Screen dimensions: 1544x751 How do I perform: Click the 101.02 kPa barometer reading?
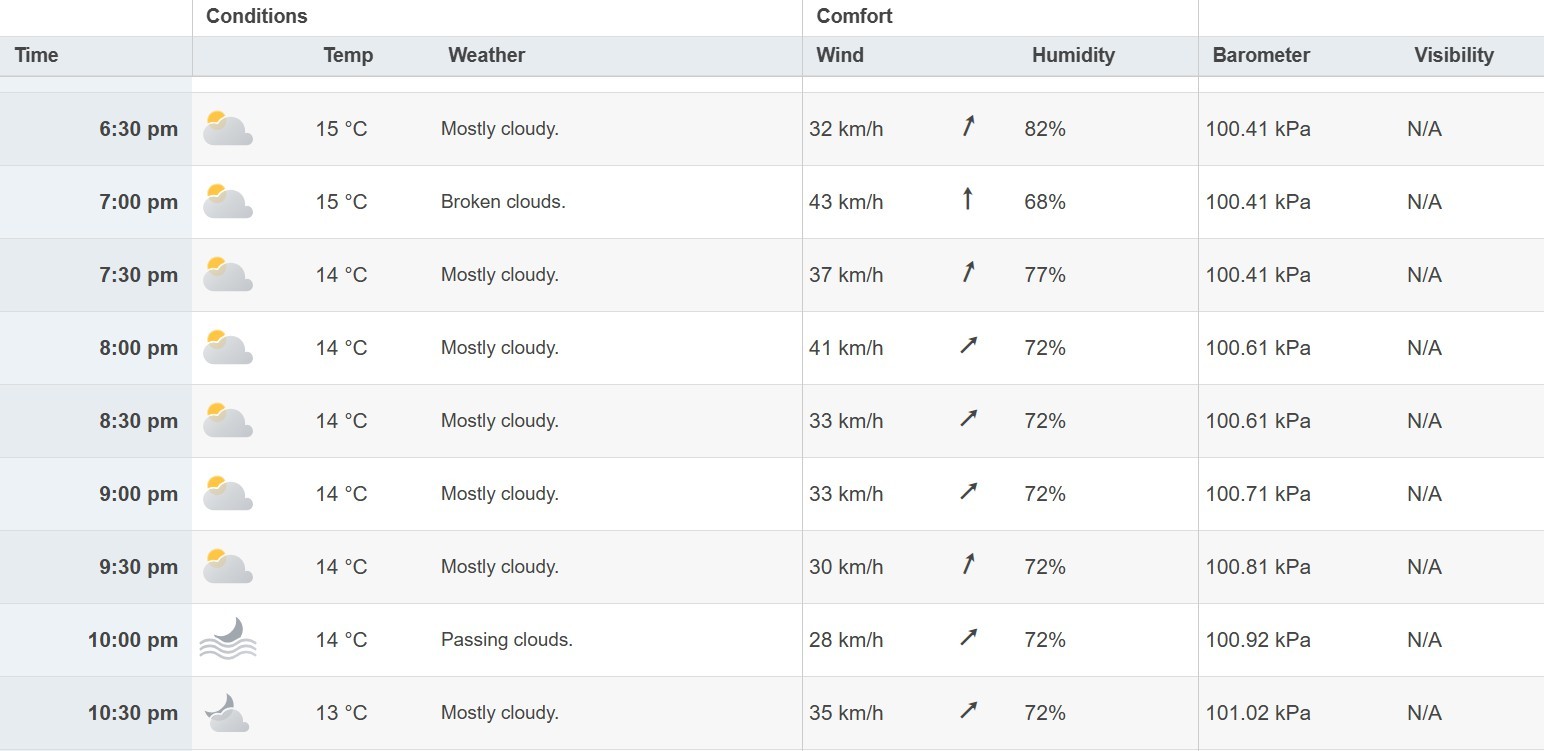coord(1258,713)
